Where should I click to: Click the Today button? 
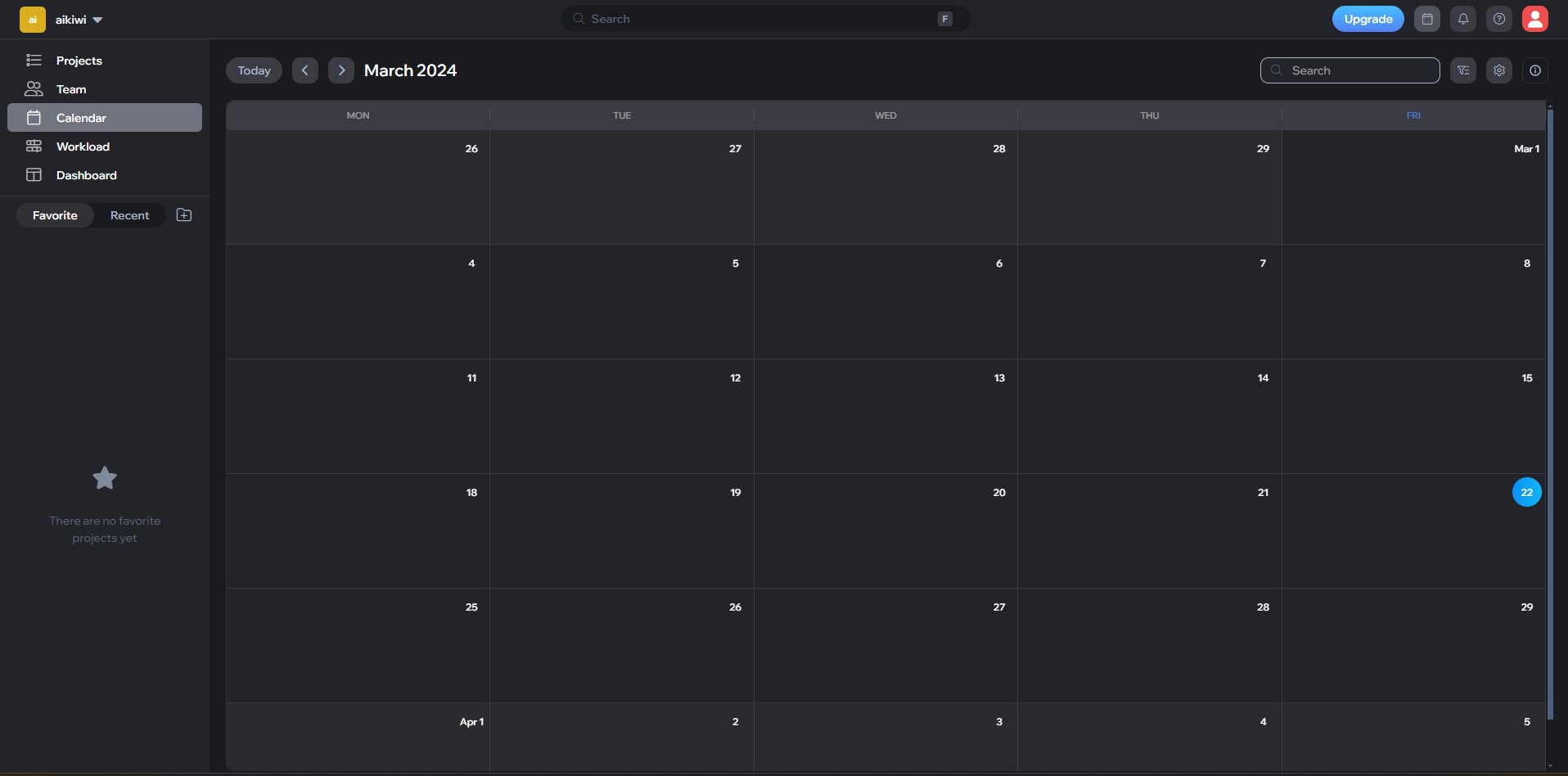pyautogui.click(x=254, y=70)
